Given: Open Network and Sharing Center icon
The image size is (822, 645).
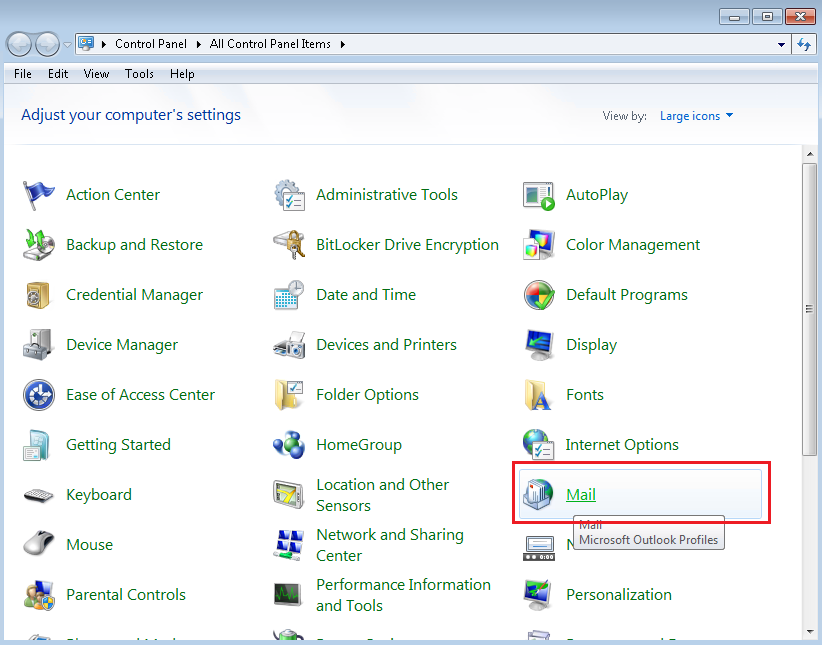Looking at the screenshot, I should click(289, 545).
